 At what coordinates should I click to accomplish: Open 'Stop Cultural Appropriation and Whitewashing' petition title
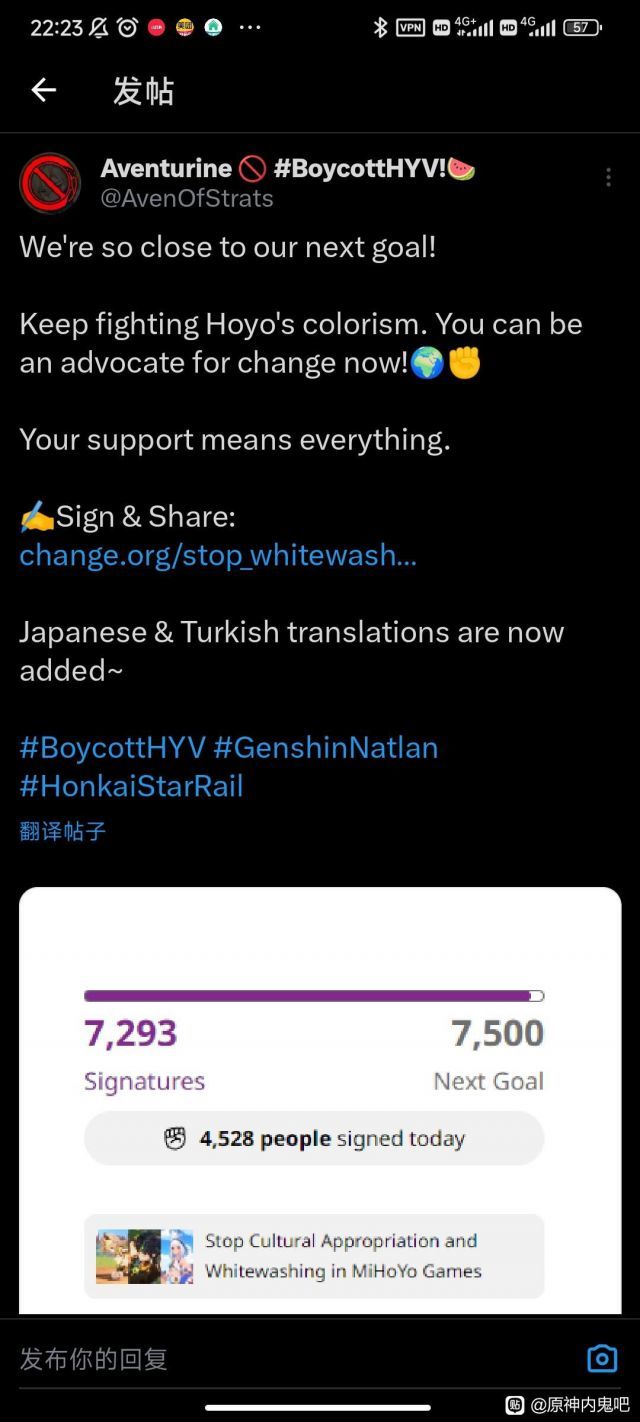pyautogui.click(x=343, y=1256)
